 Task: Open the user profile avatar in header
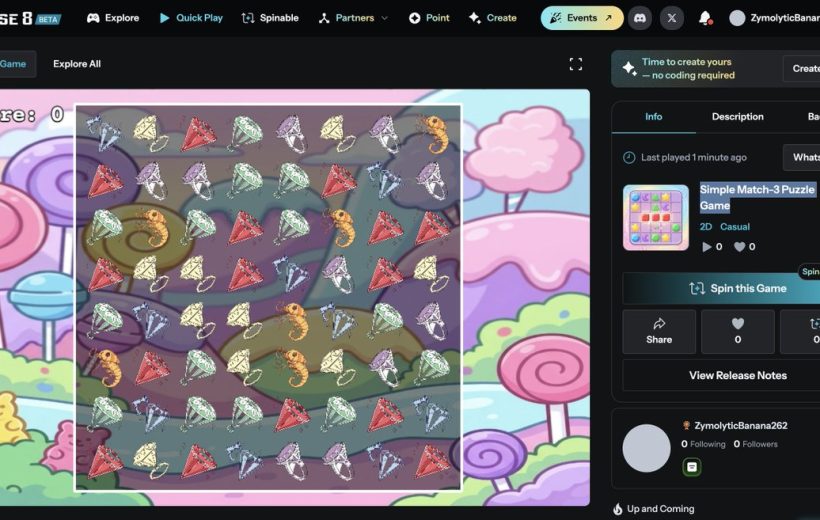point(737,18)
